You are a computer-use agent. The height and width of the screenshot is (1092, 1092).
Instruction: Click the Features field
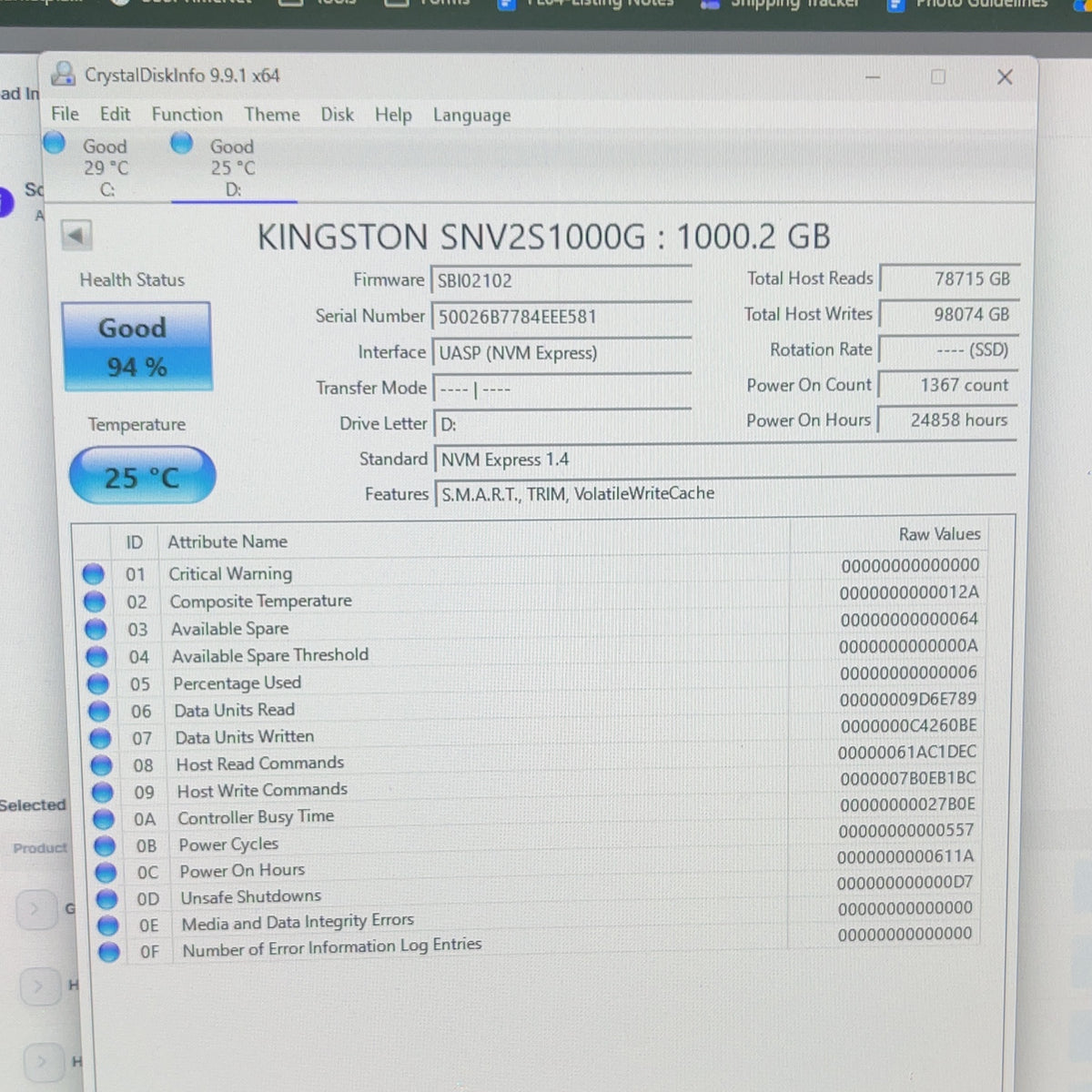pos(725,494)
